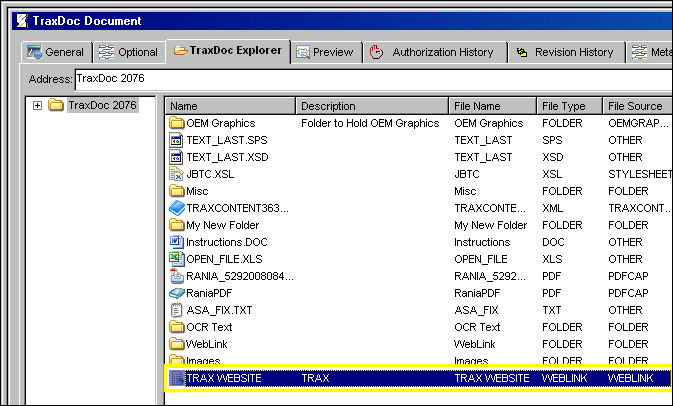Click the OCR Text folder icon
Viewport: 673px width, 406px height.
click(176, 327)
